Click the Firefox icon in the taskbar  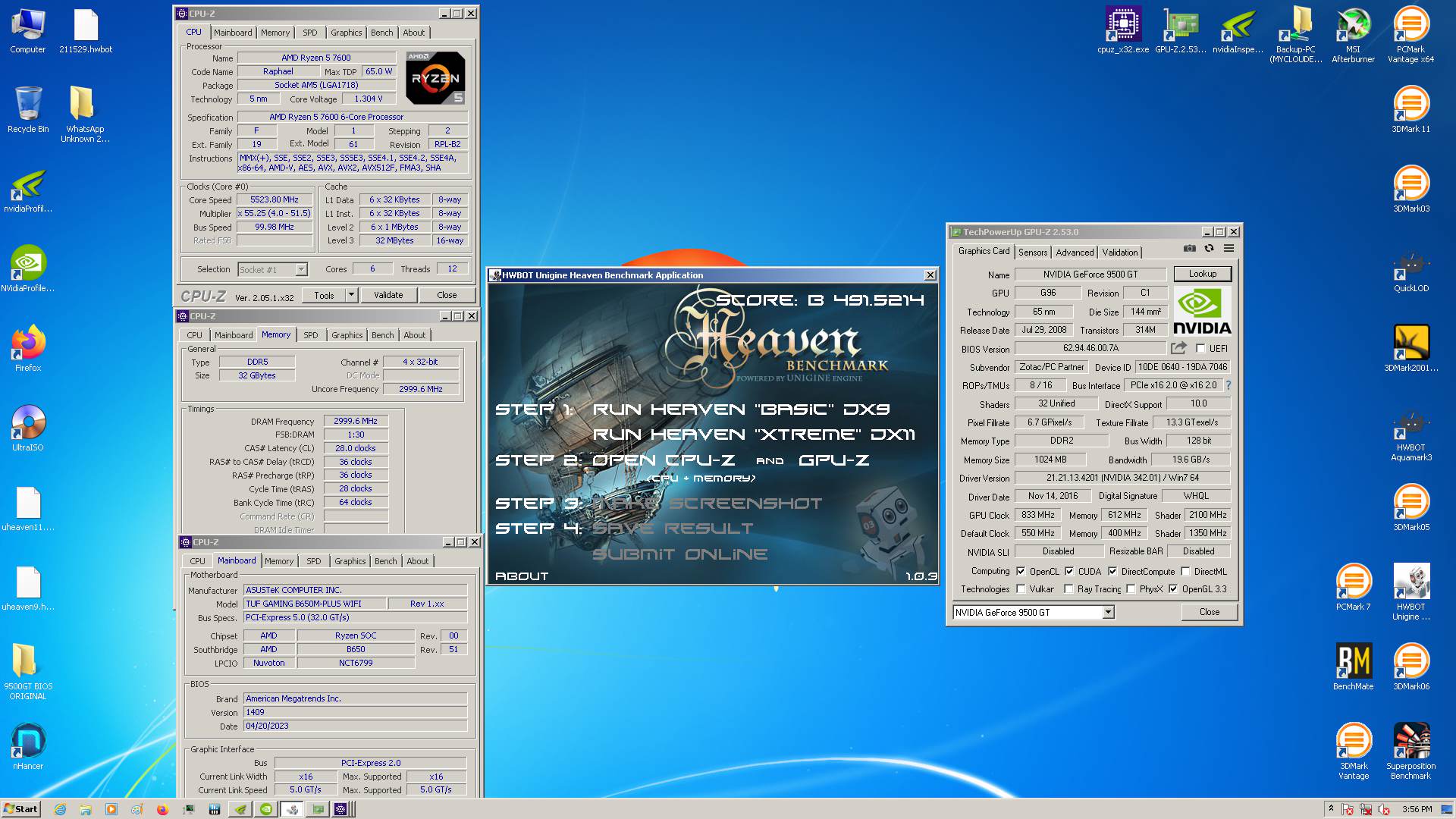tap(162, 809)
